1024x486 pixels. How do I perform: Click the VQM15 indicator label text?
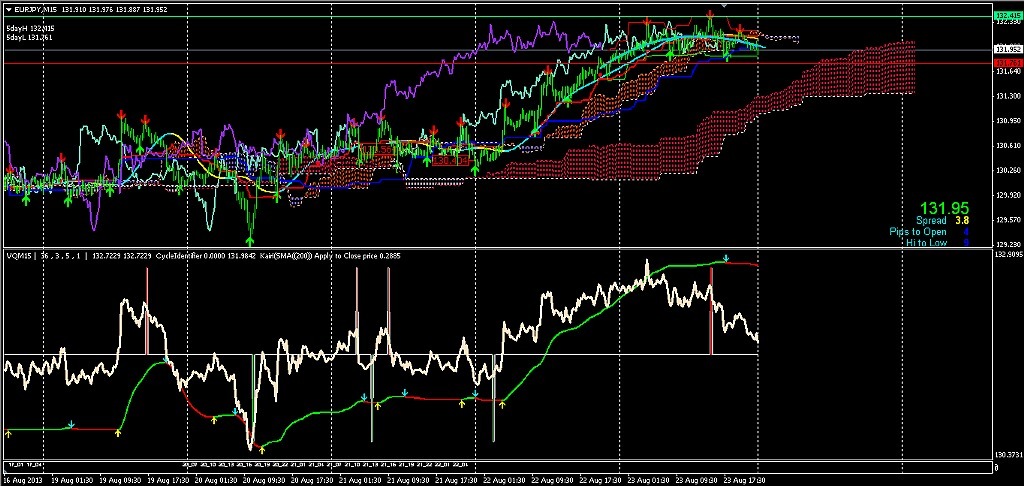[19, 256]
